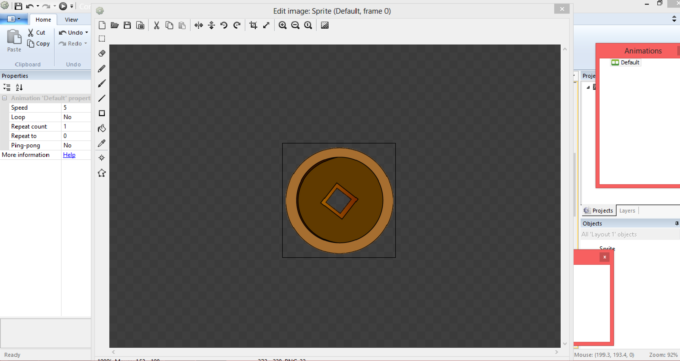This screenshot has height=361, width=680.
Task: Select the Rectangle shape tool
Action: (102, 113)
